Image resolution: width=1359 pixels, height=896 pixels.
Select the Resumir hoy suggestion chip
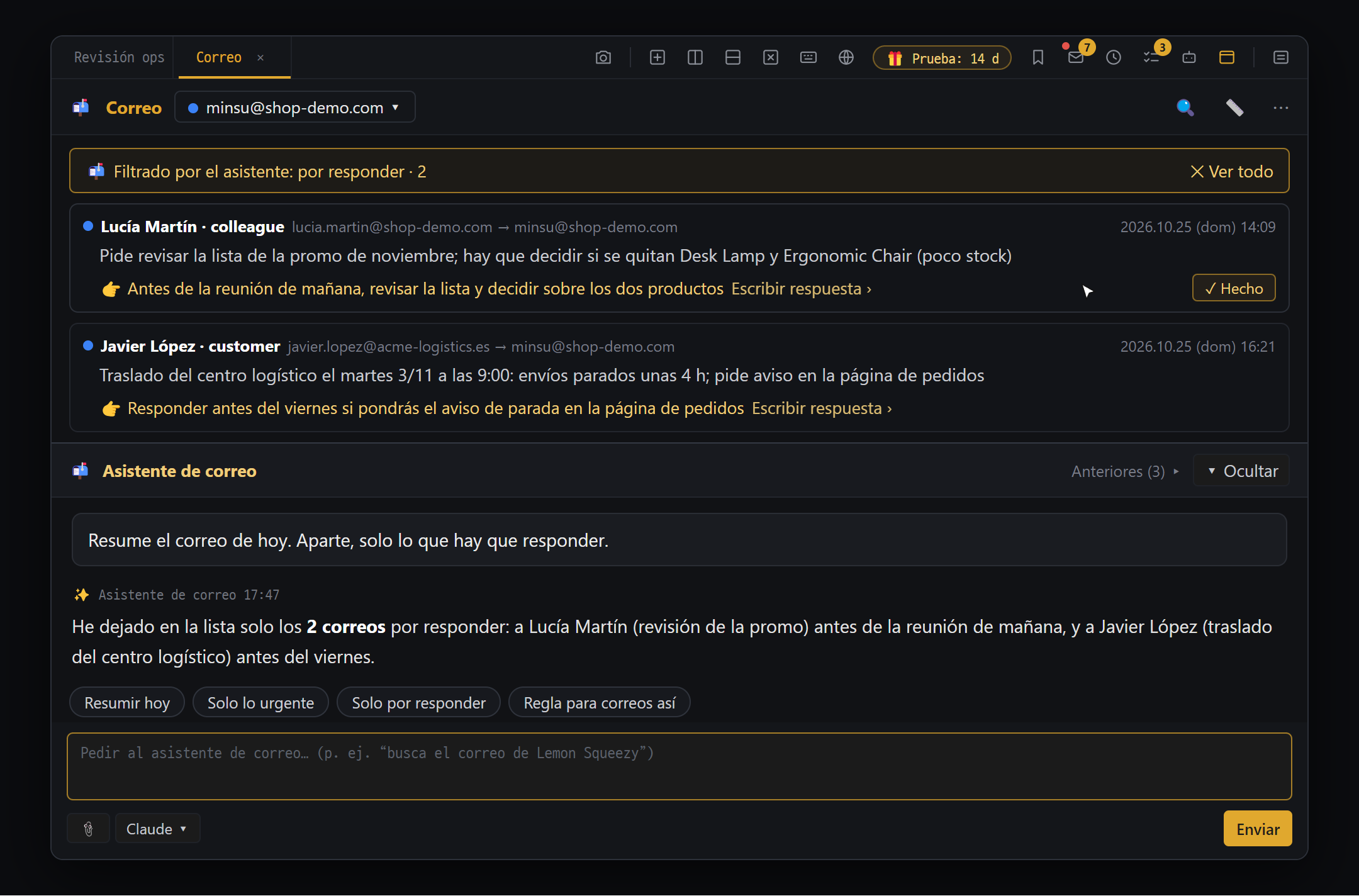point(126,702)
